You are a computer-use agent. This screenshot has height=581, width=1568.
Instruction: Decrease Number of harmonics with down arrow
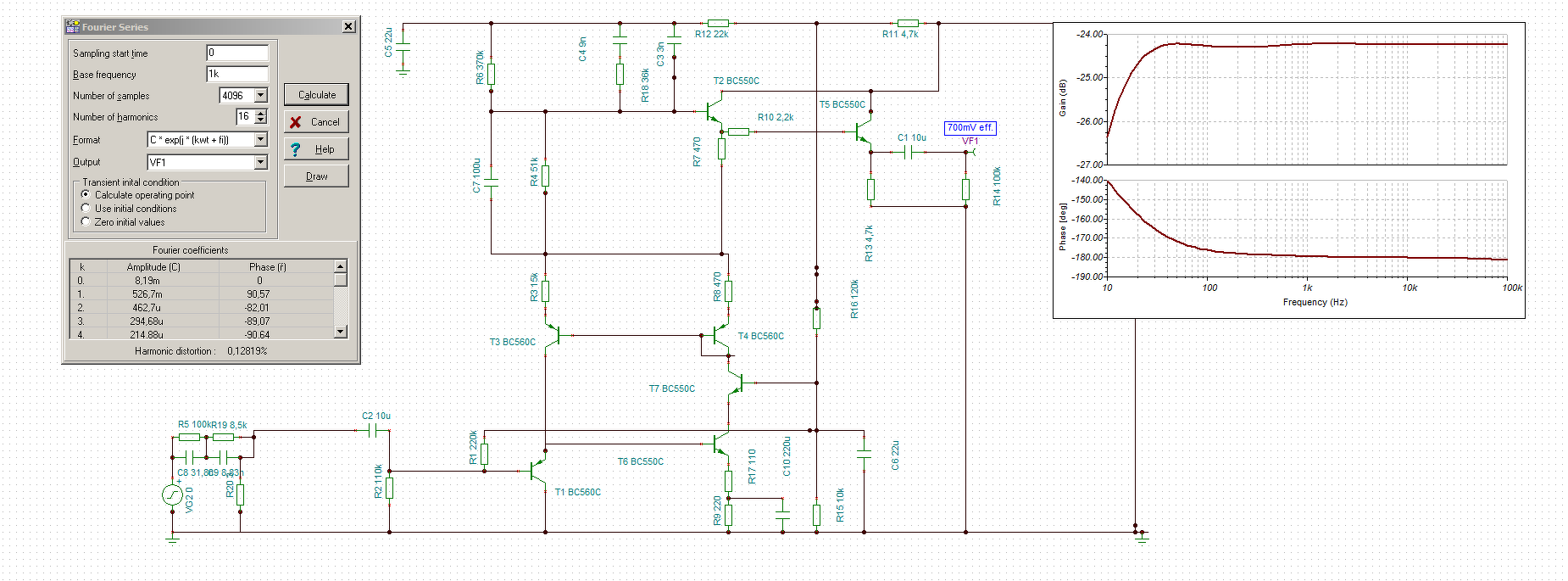(261, 120)
